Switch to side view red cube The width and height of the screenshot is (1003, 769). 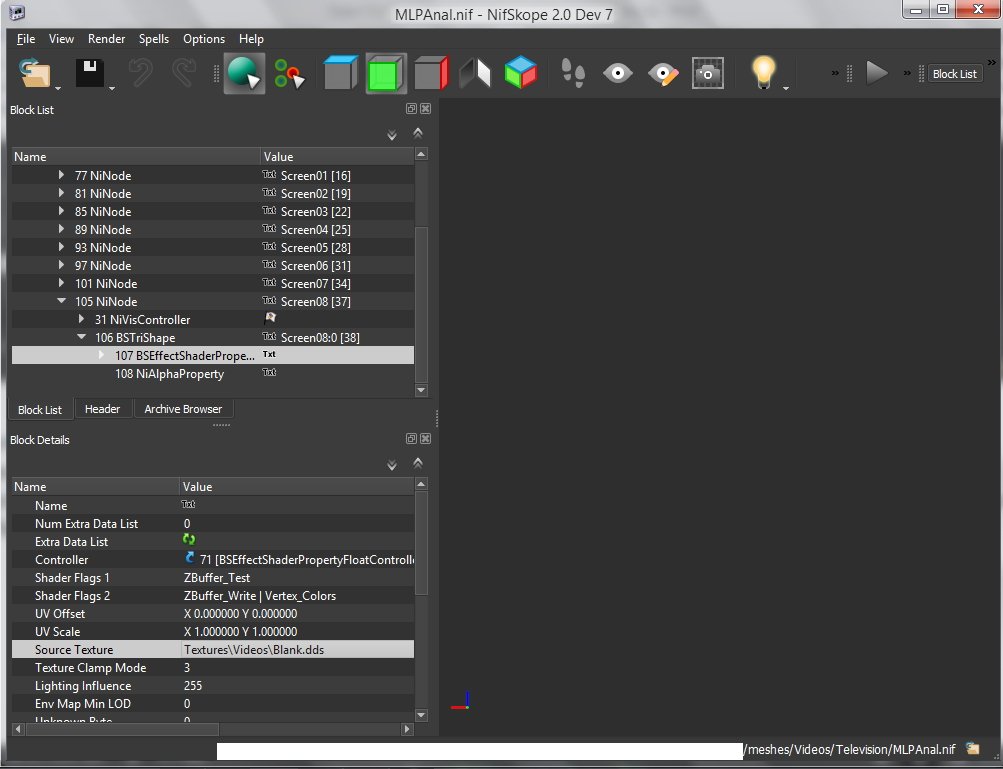tap(430, 74)
